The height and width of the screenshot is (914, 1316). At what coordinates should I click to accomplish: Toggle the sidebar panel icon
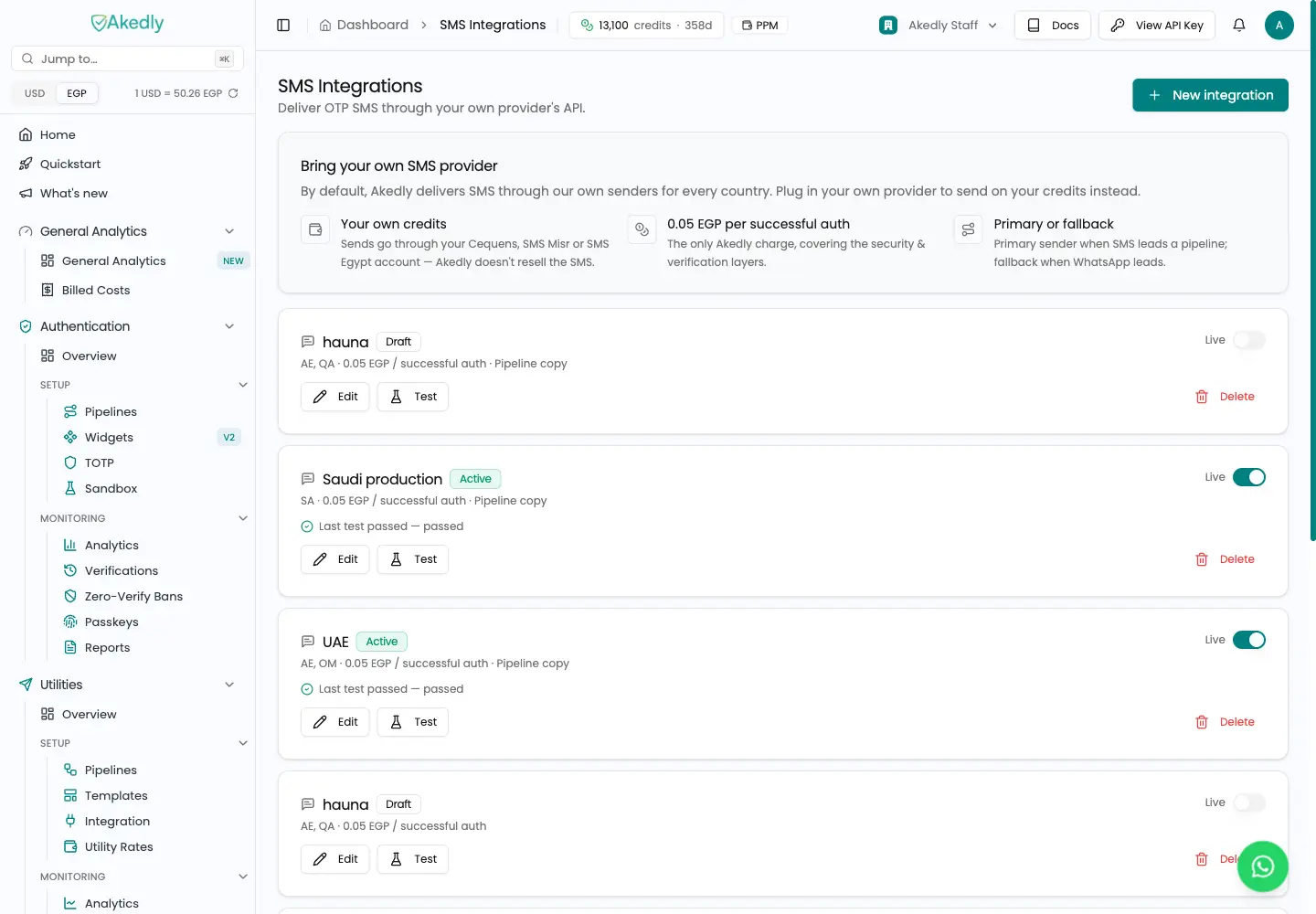[x=283, y=26]
